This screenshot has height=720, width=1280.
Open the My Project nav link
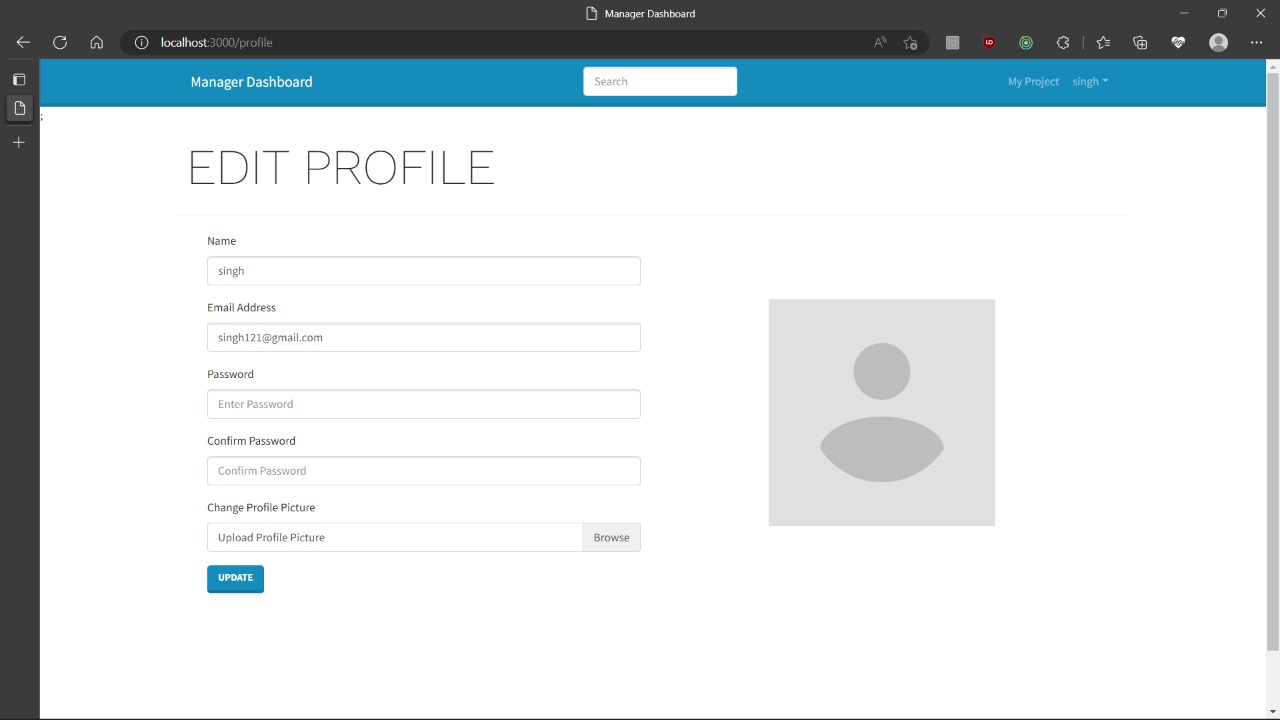[1033, 82]
